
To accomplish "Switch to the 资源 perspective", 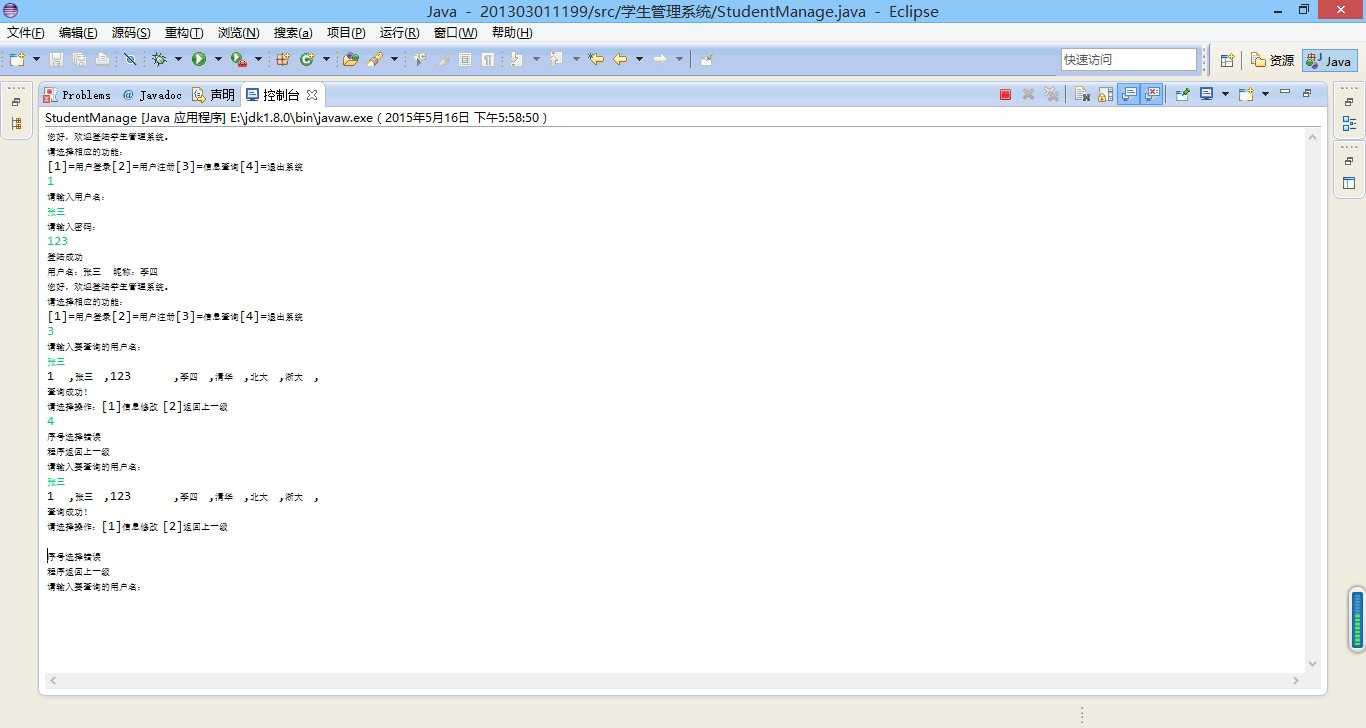I will [1273, 60].
